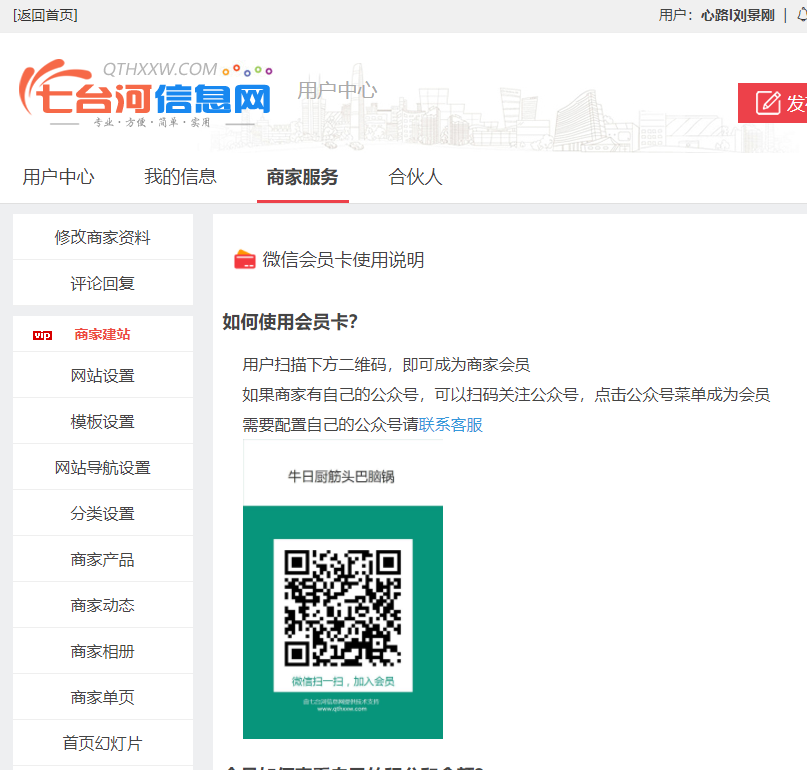The width and height of the screenshot is (807, 770).
Task: Open the 合伙人 tab
Action: pyautogui.click(x=415, y=177)
